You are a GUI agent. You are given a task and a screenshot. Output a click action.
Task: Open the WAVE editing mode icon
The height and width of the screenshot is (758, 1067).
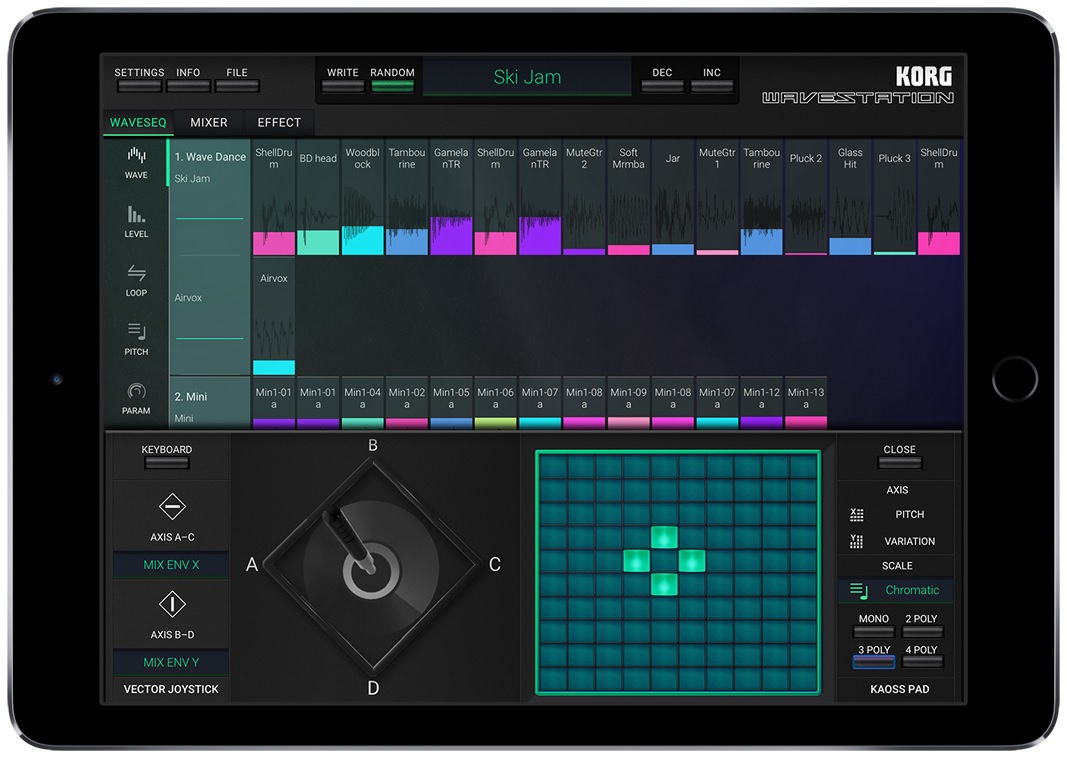pyautogui.click(x=136, y=156)
